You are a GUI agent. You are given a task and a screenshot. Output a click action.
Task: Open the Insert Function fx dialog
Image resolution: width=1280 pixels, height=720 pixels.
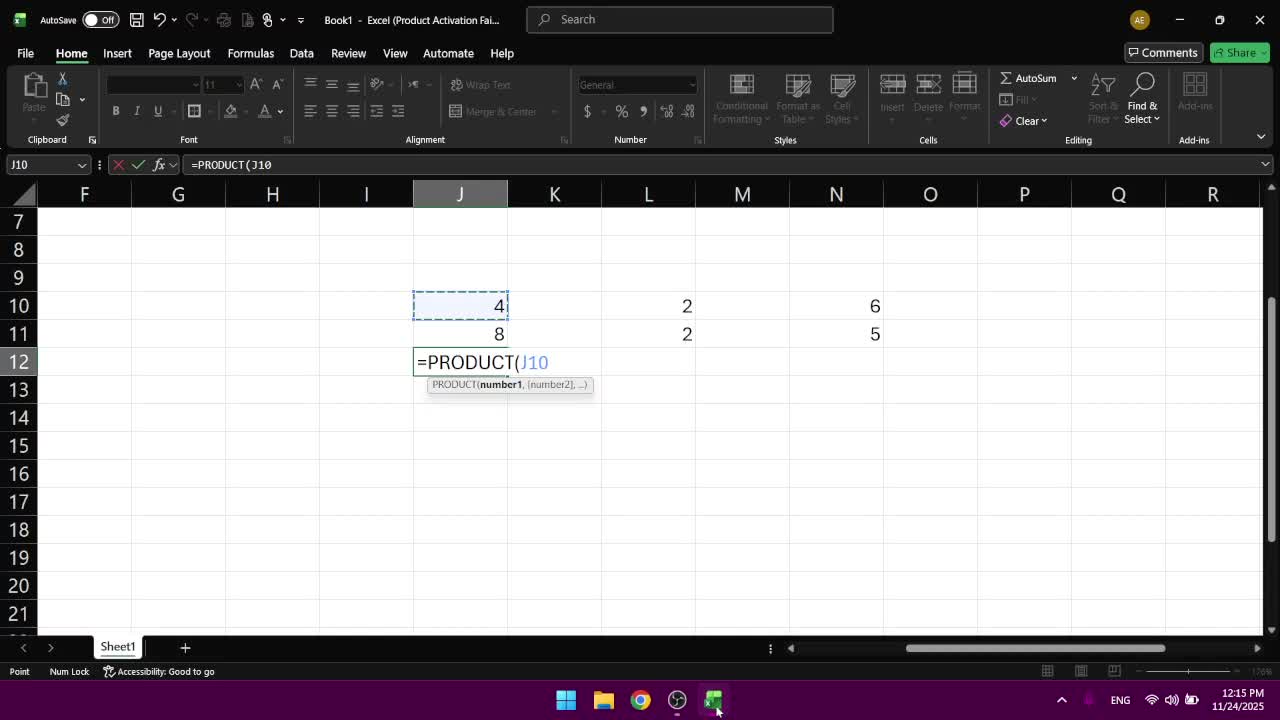click(158, 165)
